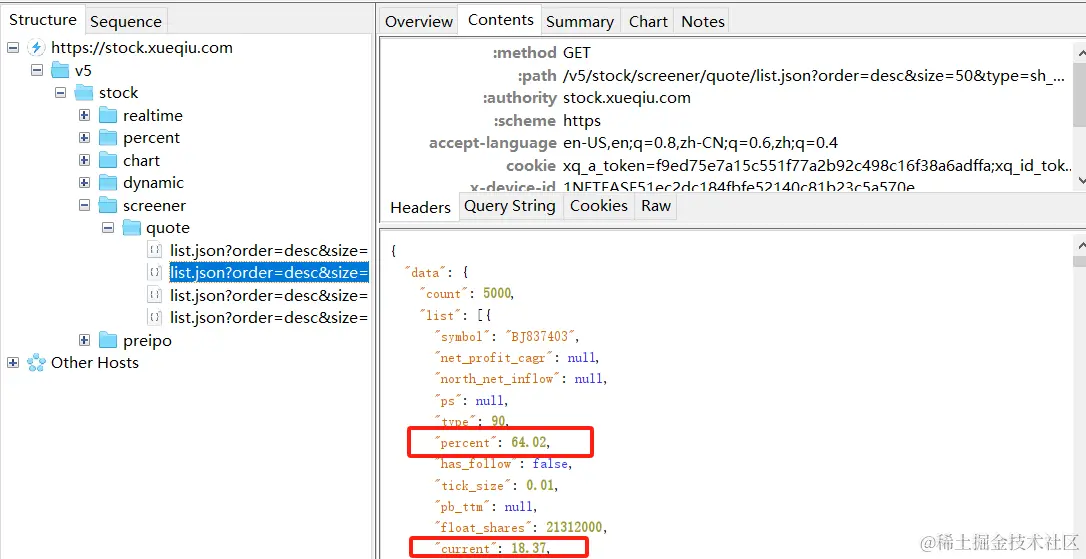The width and height of the screenshot is (1086, 559).
Task: Click the "float_shares": 21312000 line
Action: tap(520, 528)
